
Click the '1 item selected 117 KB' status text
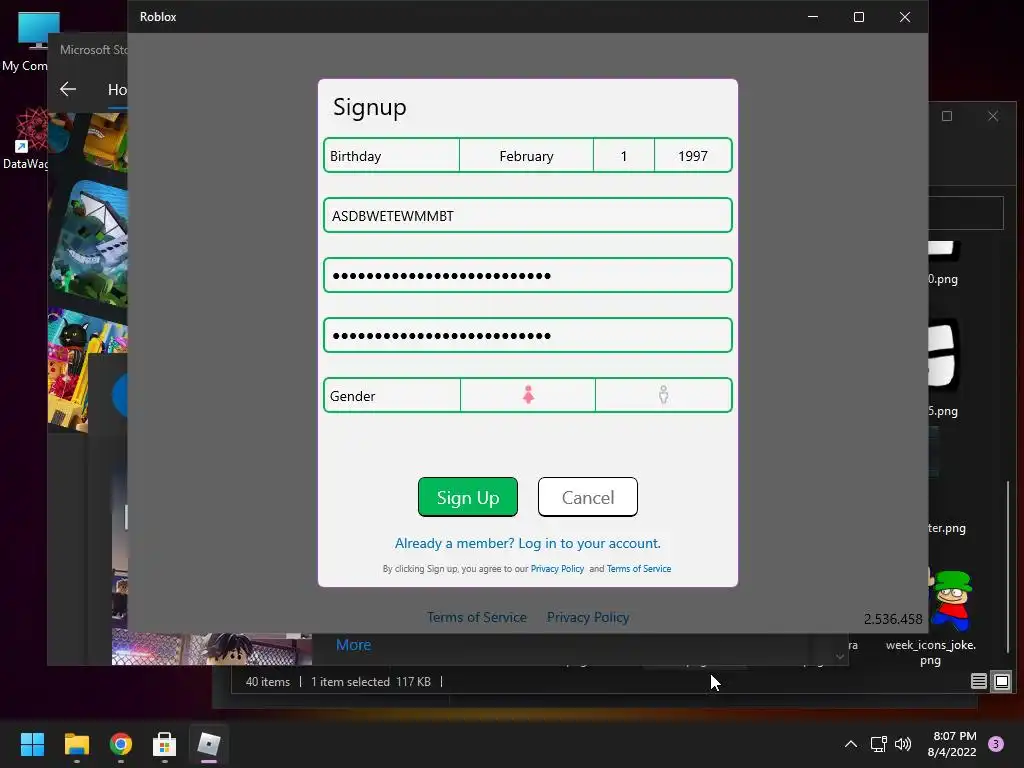point(370,682)
